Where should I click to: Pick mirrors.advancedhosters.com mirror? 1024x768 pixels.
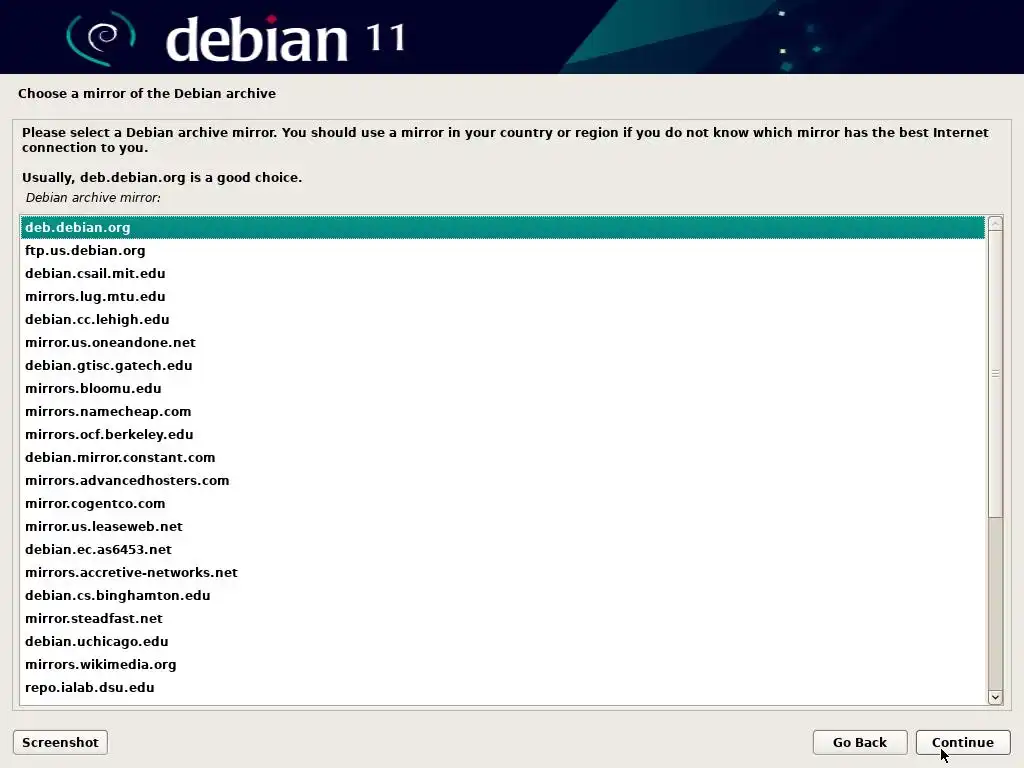[x=502, y=480]
